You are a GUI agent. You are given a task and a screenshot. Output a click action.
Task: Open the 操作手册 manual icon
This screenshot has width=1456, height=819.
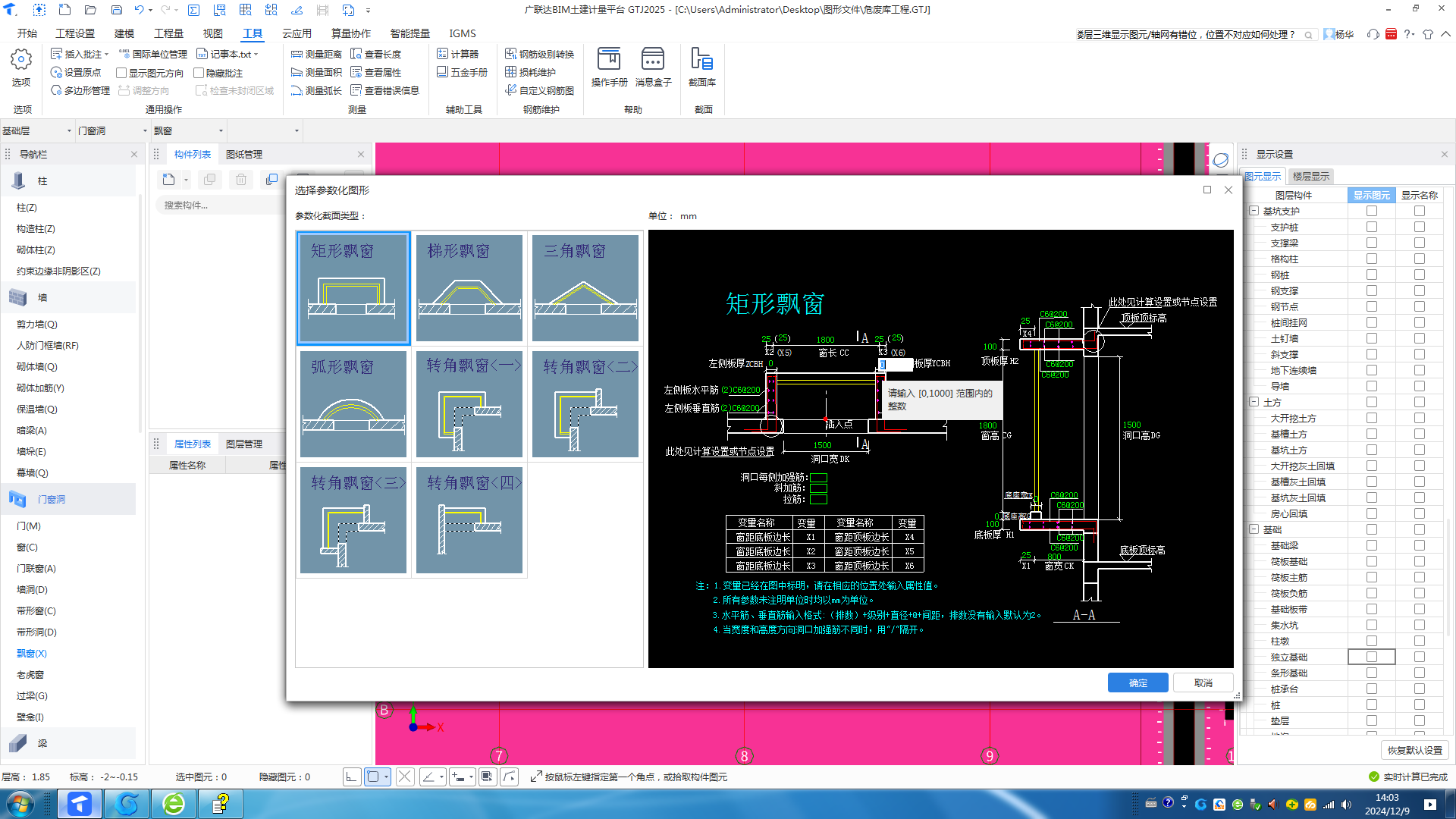tap(609, 67)
